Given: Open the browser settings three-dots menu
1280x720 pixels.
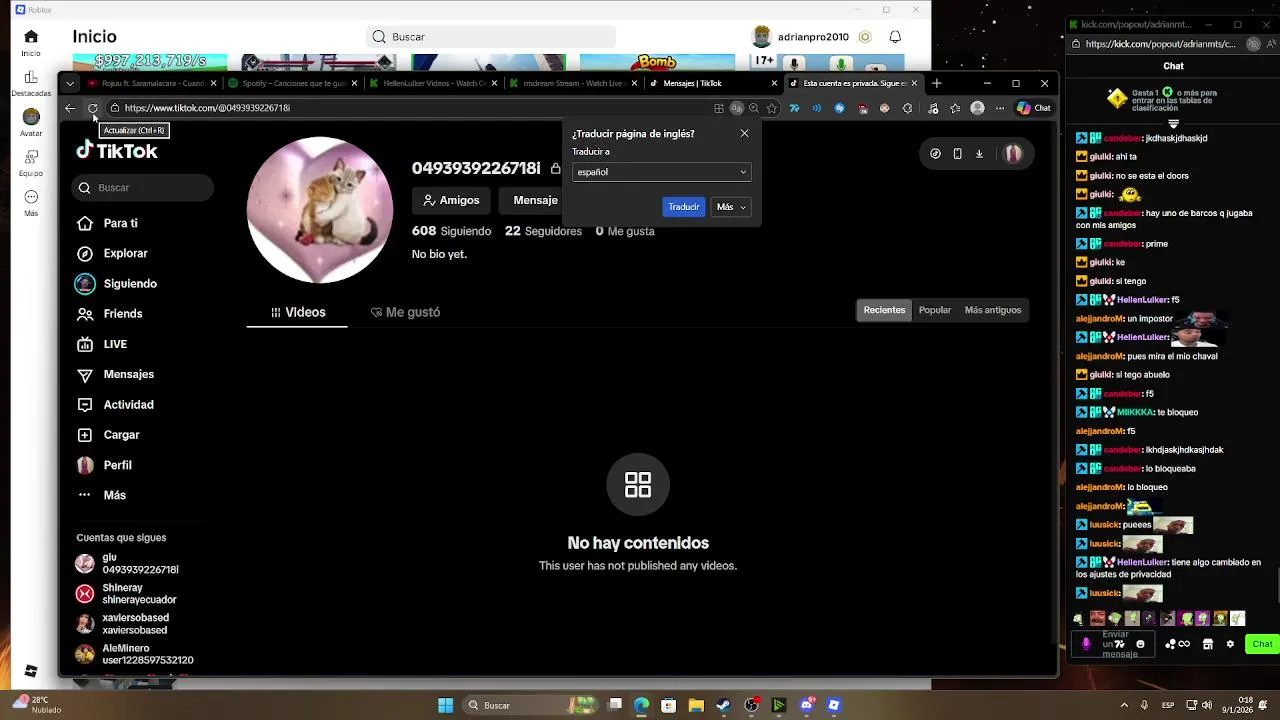Looking at the screenshot, I should point(999,108).
